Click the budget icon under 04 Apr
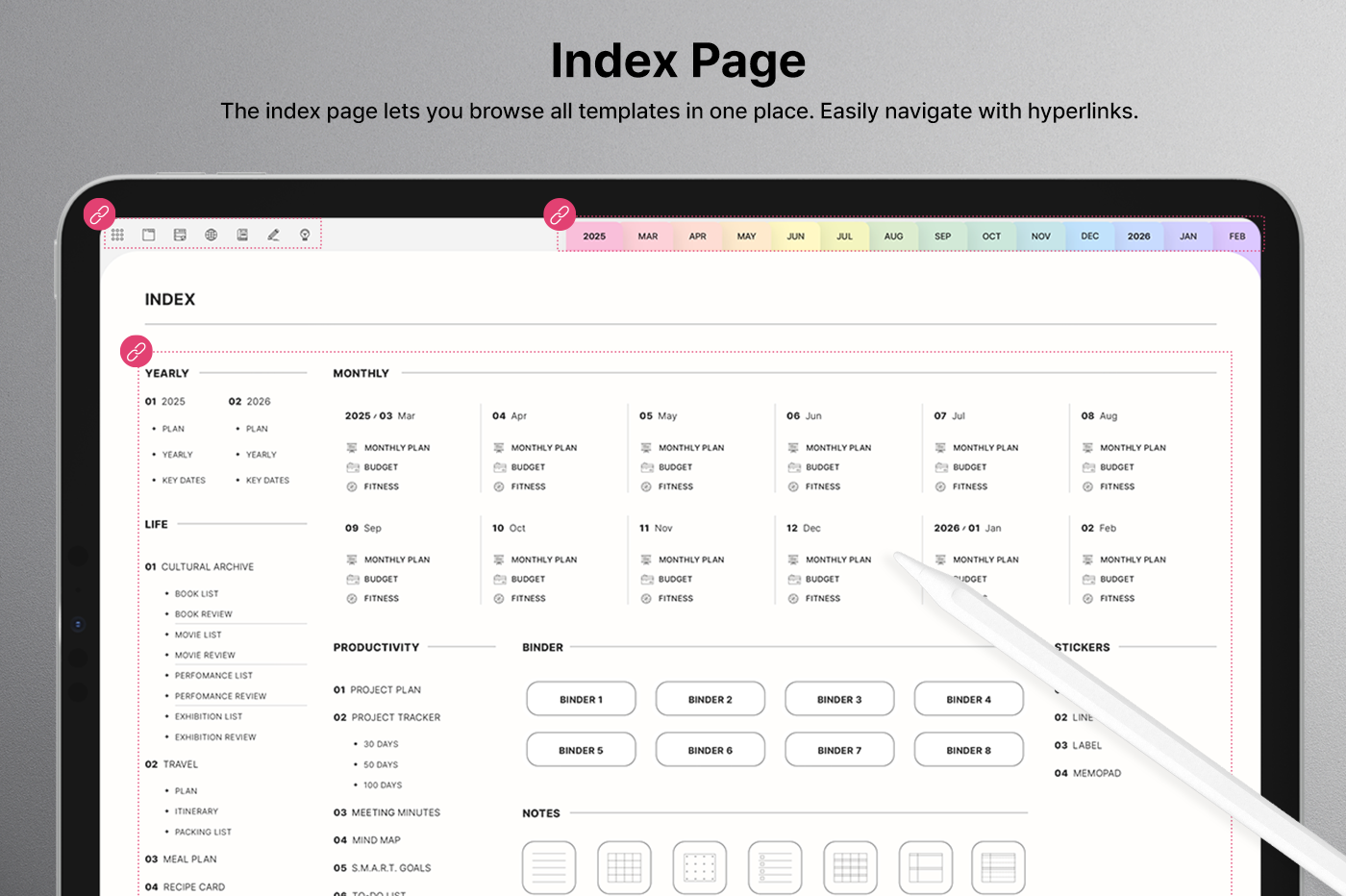The height and width of the screenshot is (896, 1346). pos(499,467)
